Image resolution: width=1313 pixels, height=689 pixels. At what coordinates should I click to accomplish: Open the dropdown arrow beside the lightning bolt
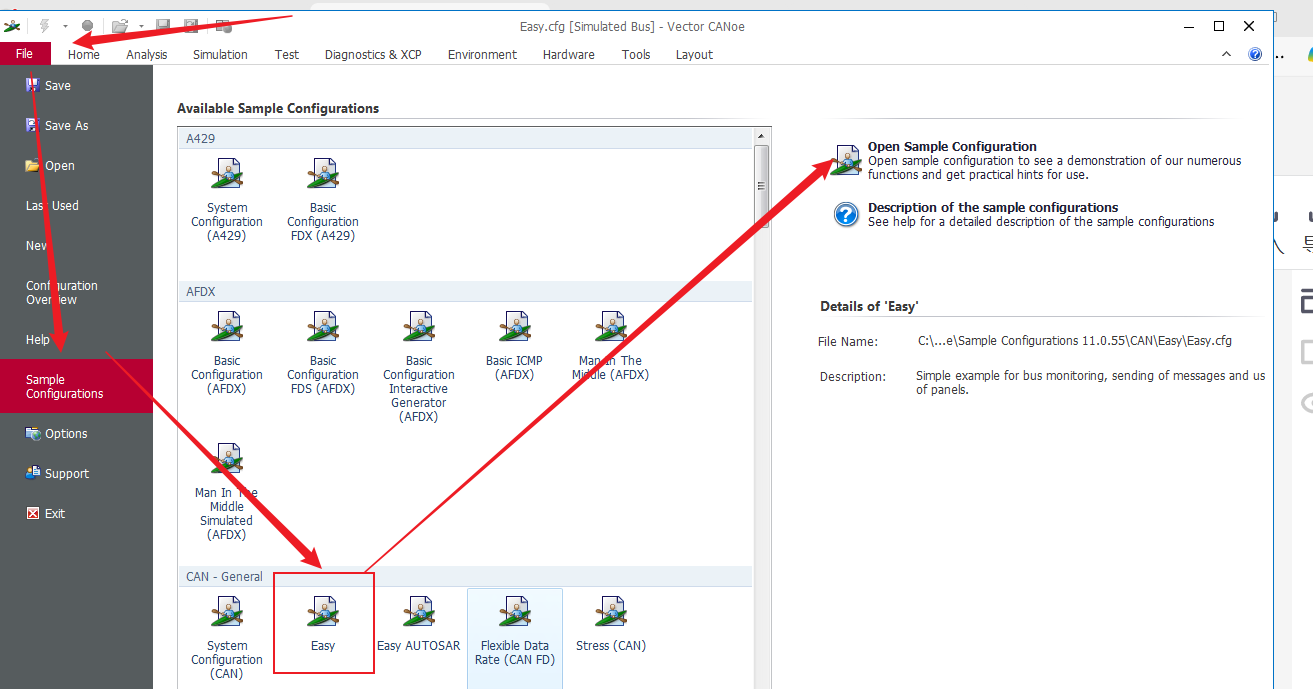pos(65,26)
